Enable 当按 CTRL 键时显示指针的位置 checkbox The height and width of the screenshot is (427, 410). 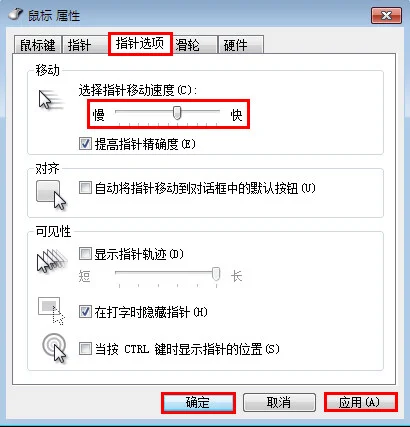[x=85, y=349]
